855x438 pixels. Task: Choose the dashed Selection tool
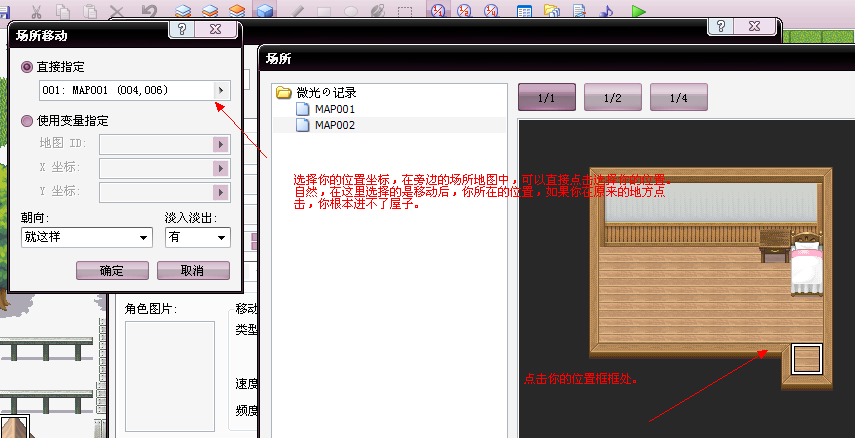point(405,11)
